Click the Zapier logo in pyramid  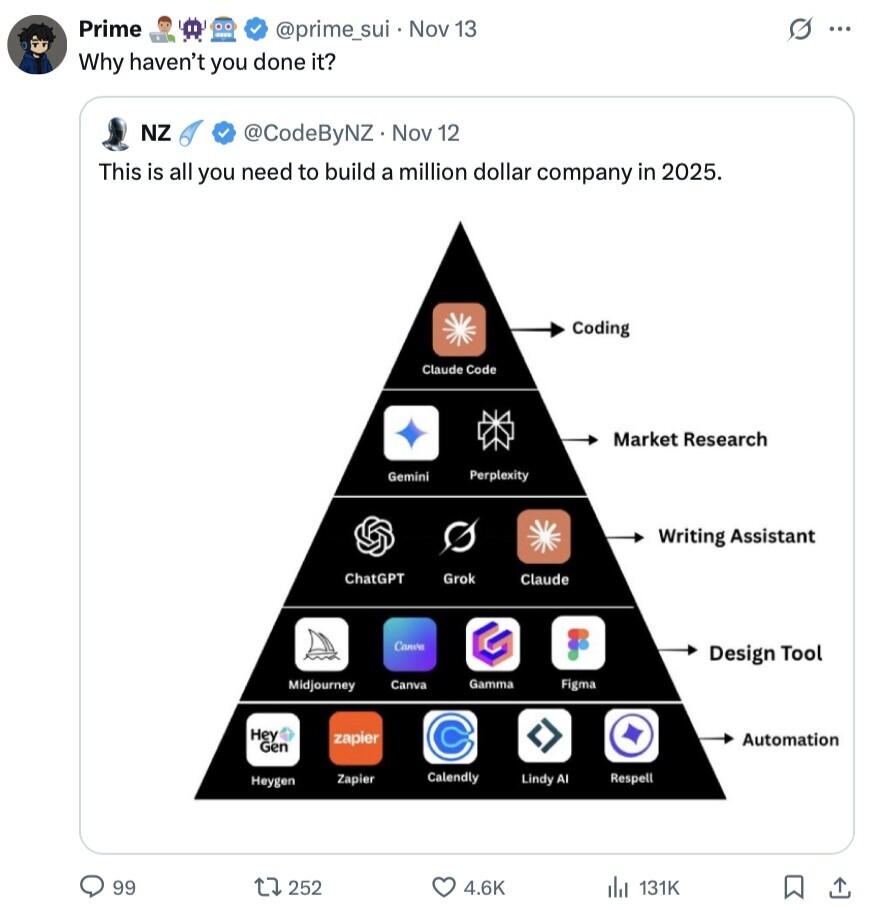tap(355, 738)
